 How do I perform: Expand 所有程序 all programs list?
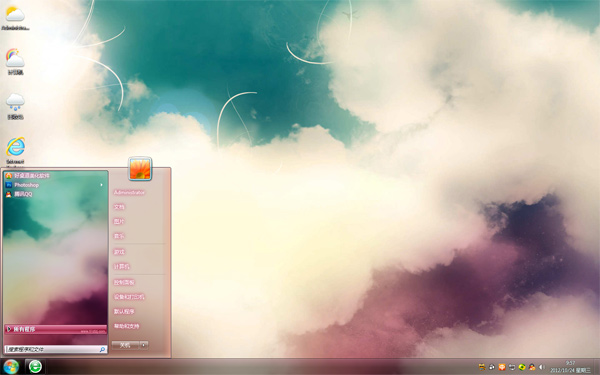point(55,329)
